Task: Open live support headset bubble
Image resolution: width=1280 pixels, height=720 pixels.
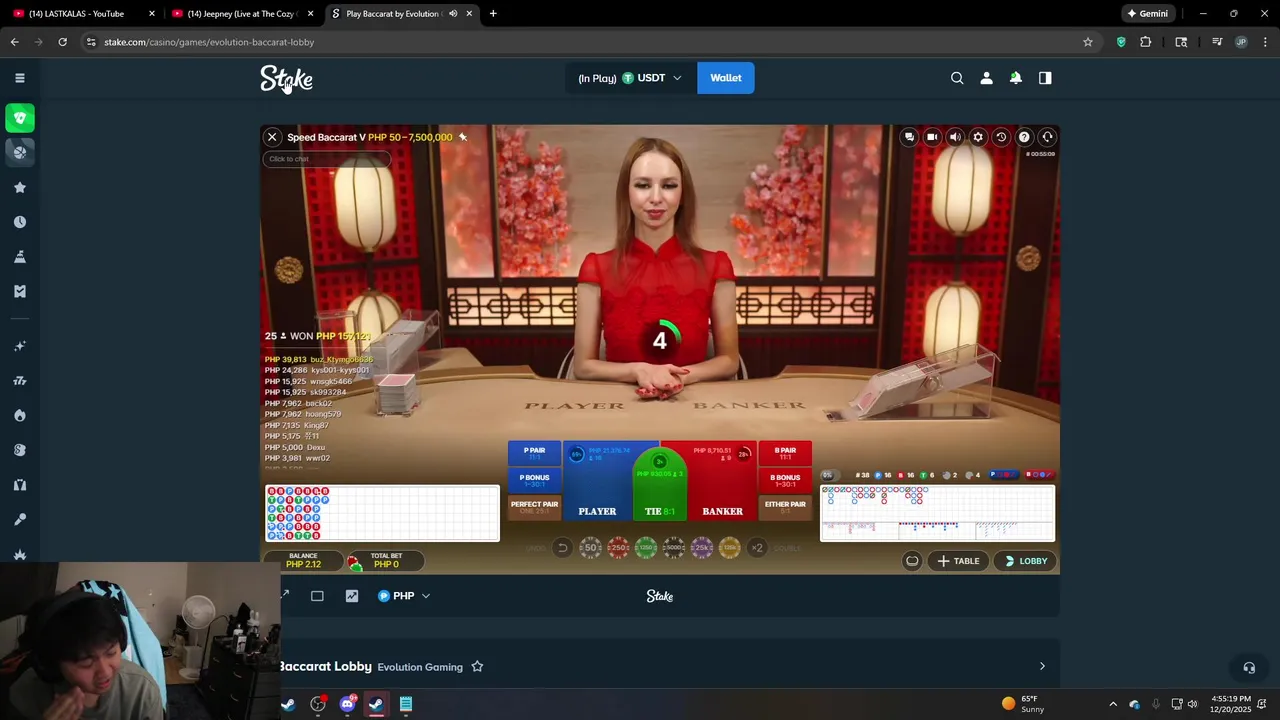Action: [1249, 667]
